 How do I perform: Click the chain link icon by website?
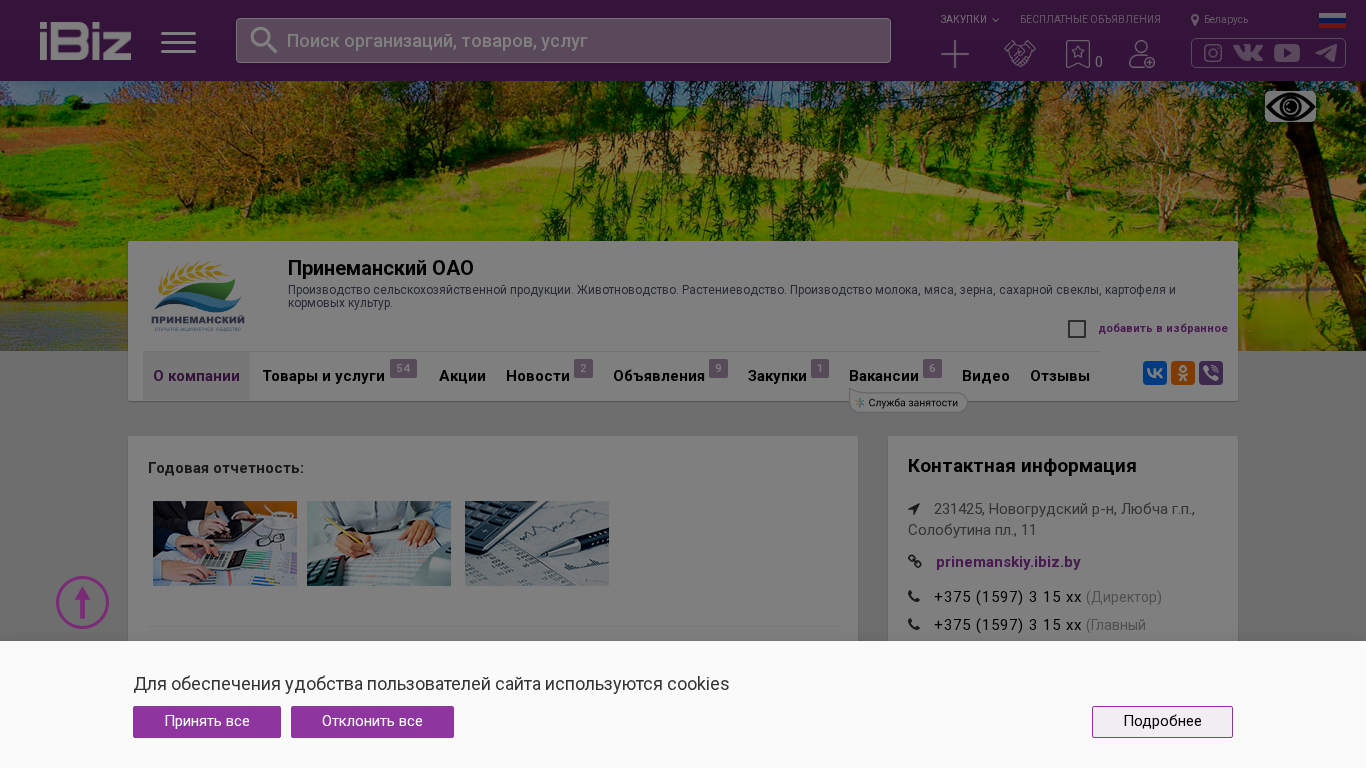click(915, 562)
